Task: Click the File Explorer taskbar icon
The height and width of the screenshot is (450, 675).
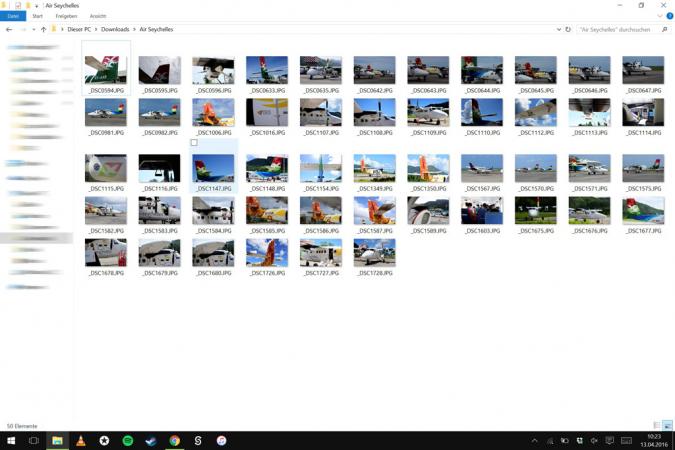Action: [x=57, y=441]
